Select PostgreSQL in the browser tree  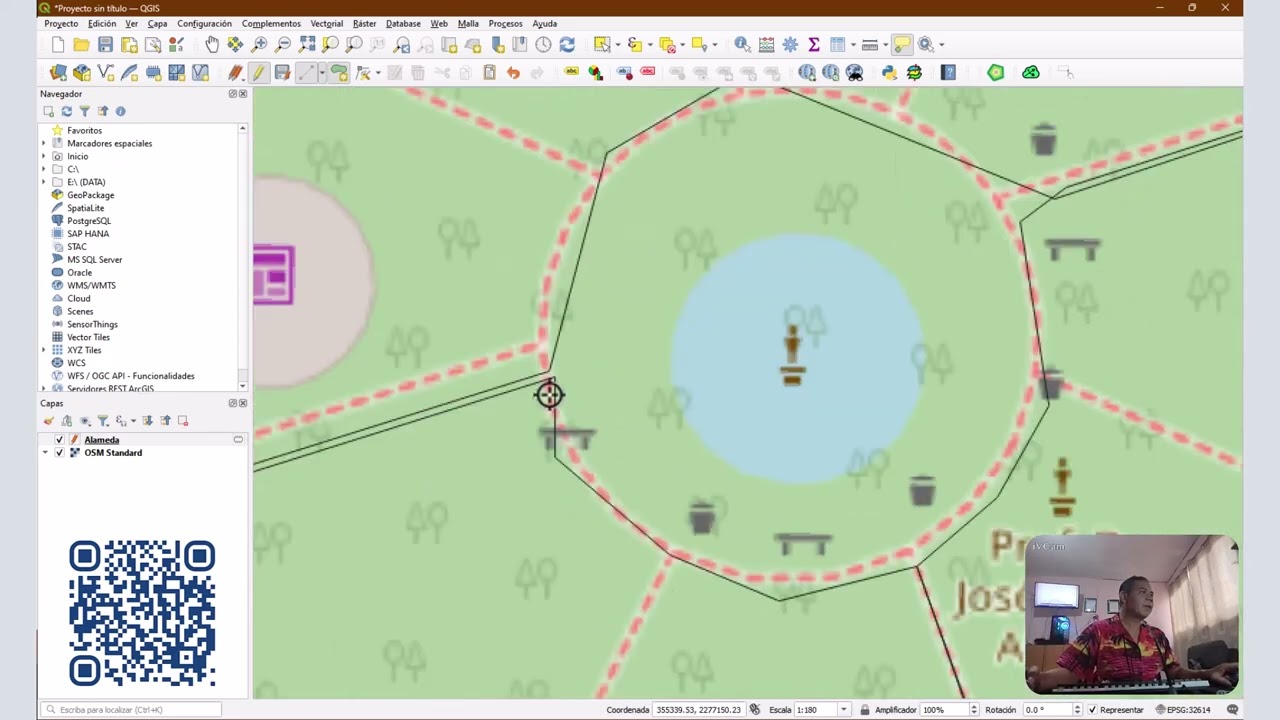pyautogui.click(x=89, y=221)
